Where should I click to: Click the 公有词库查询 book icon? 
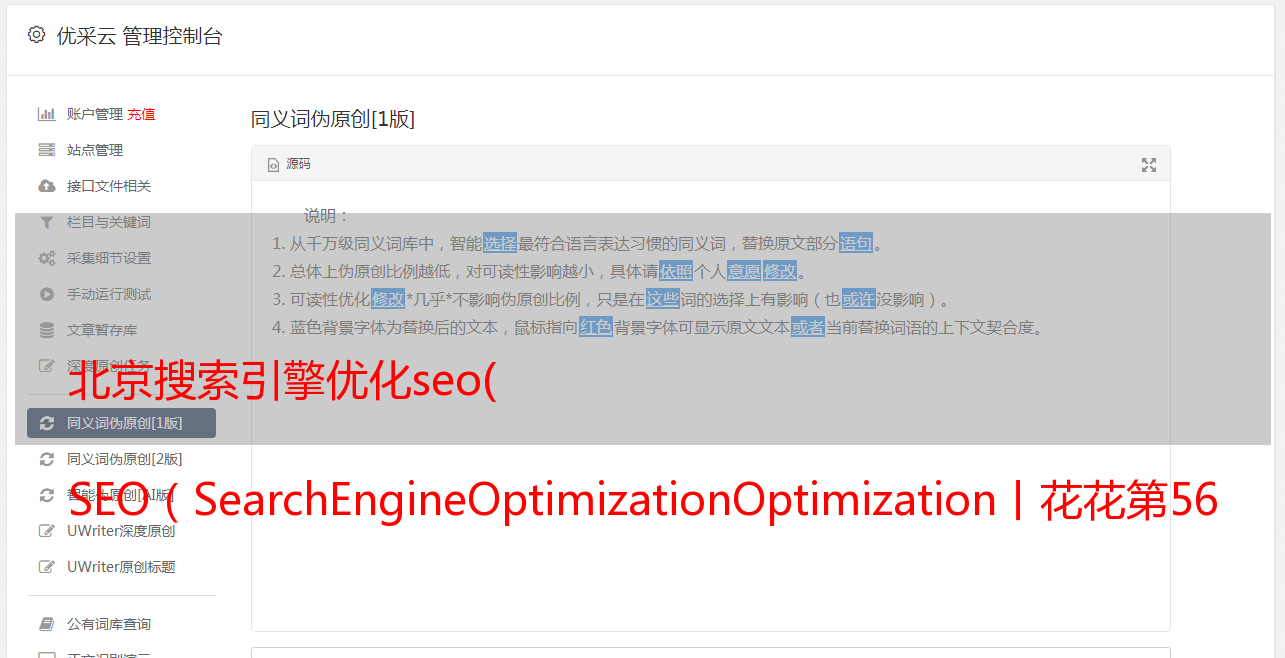[x=46, y=624]
